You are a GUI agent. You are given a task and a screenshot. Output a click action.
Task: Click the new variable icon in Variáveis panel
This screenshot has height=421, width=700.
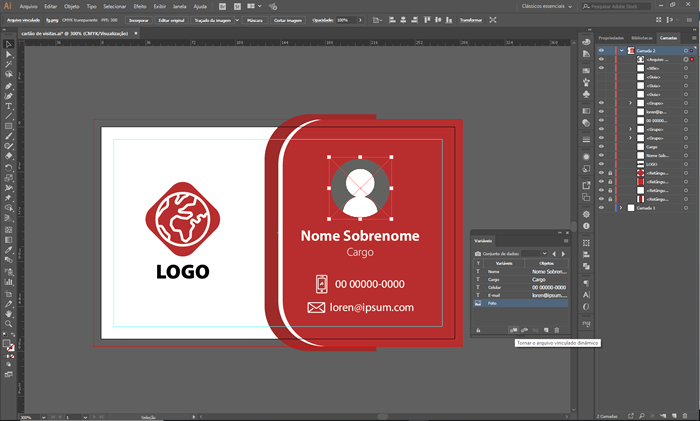pyautogui.click(x=546, y=330)
